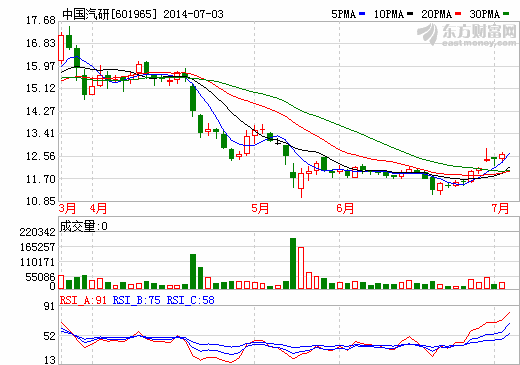Select the 30PMA legend label

click(x=485, y=14)
